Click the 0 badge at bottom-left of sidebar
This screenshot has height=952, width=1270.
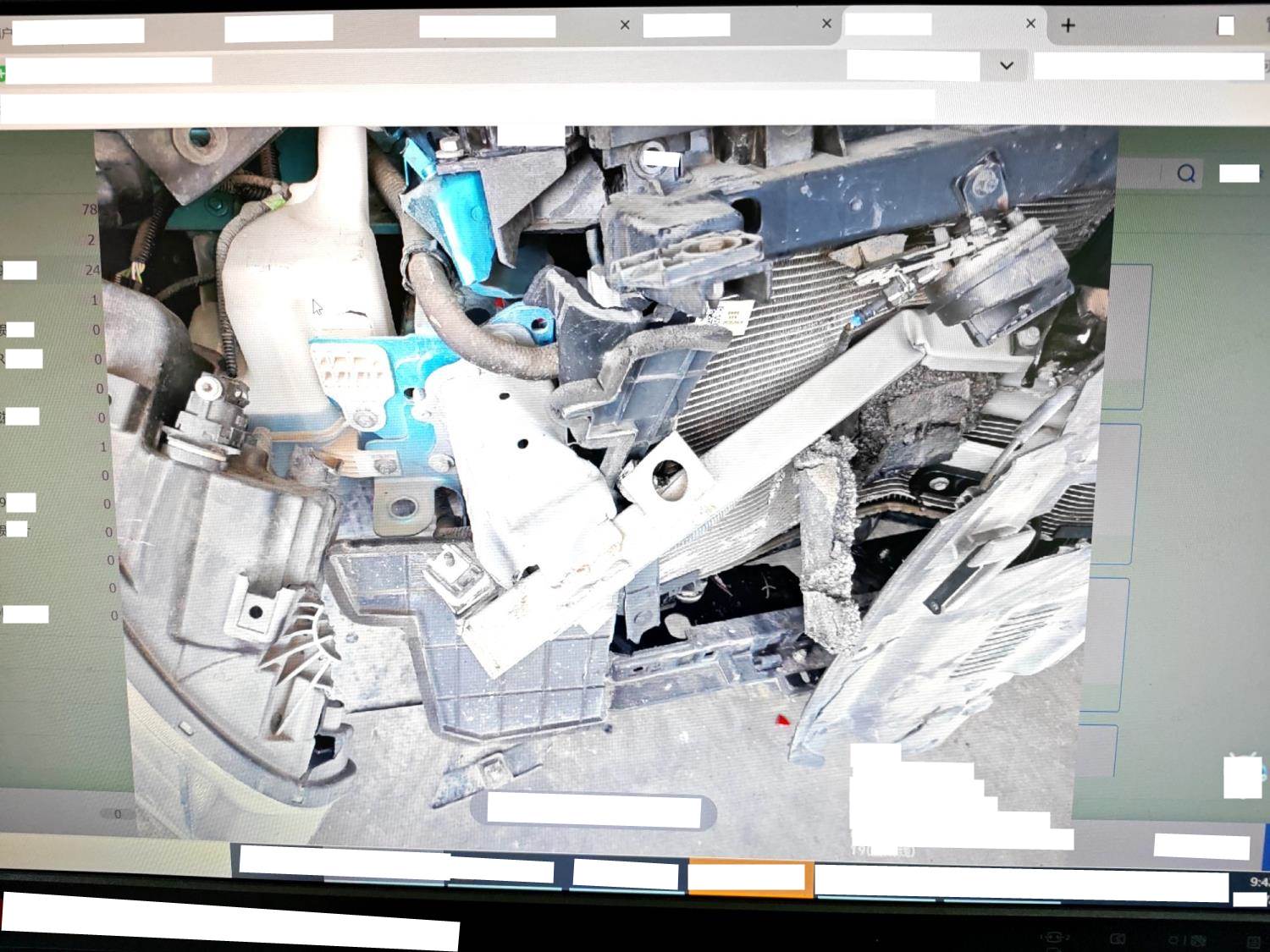coord(118,814)
